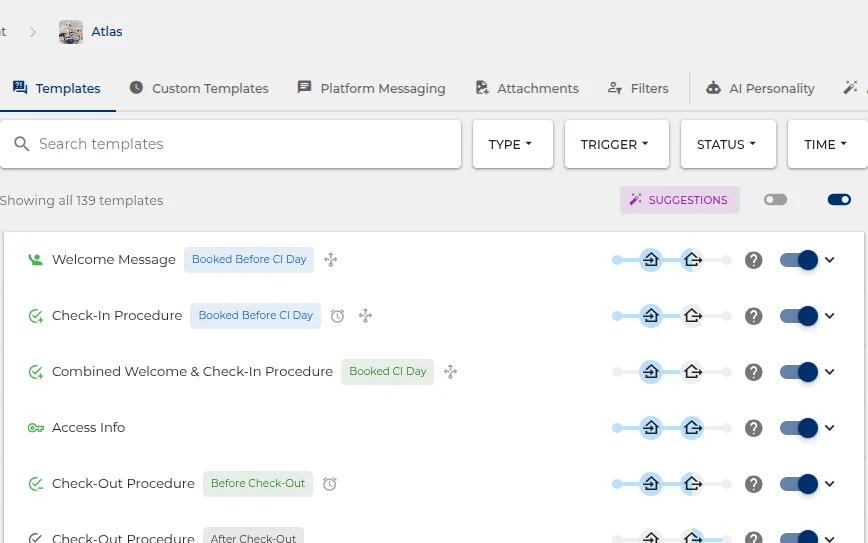Image resolution: width=868 pixels, height=543 pixels.
Task: Focus the Search templates field
Action: tap(230, 144)
